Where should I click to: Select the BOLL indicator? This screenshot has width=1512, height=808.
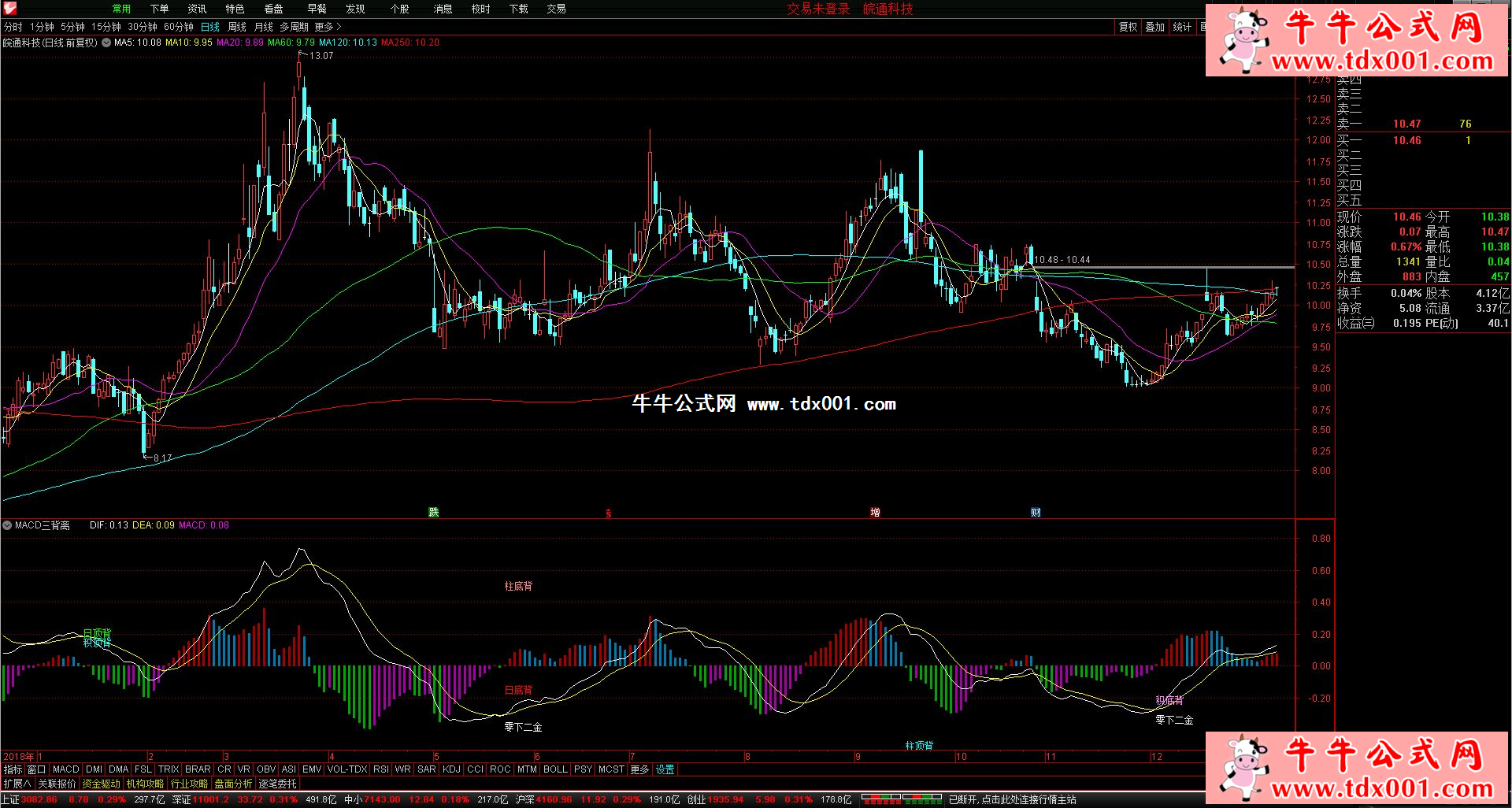pos(555,769)
